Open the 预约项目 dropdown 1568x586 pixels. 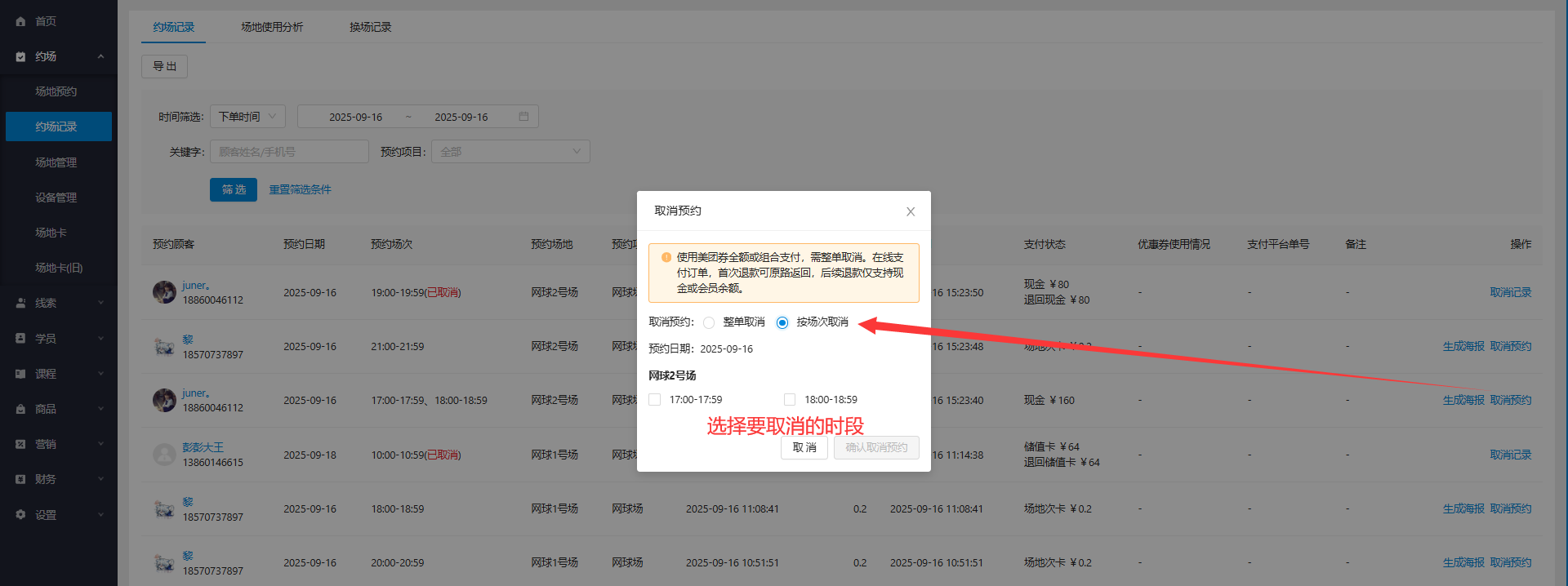(510, 152)
